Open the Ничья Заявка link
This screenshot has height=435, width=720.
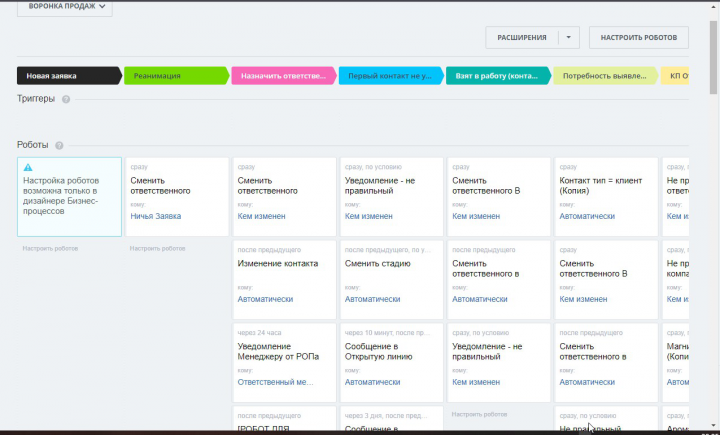156,216
